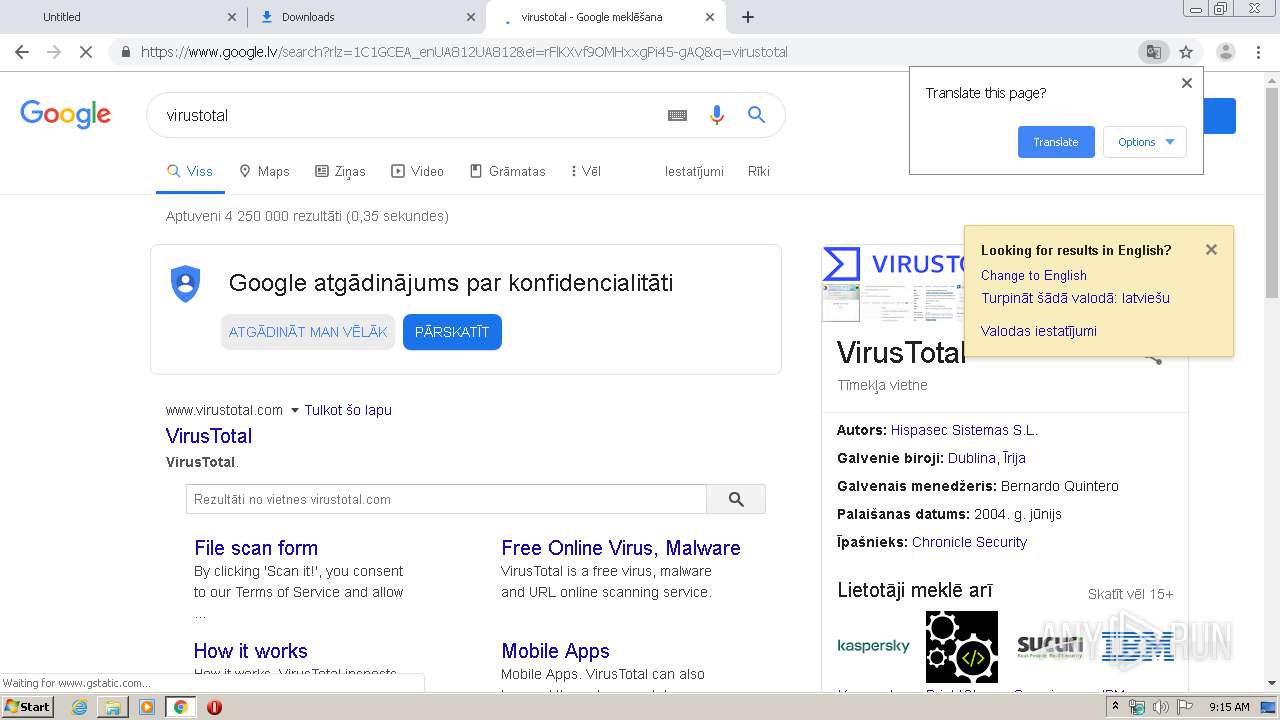This screenshot has width=1280, height=720.
Task: Close the virustotal search tab
Action: point(710,17)
